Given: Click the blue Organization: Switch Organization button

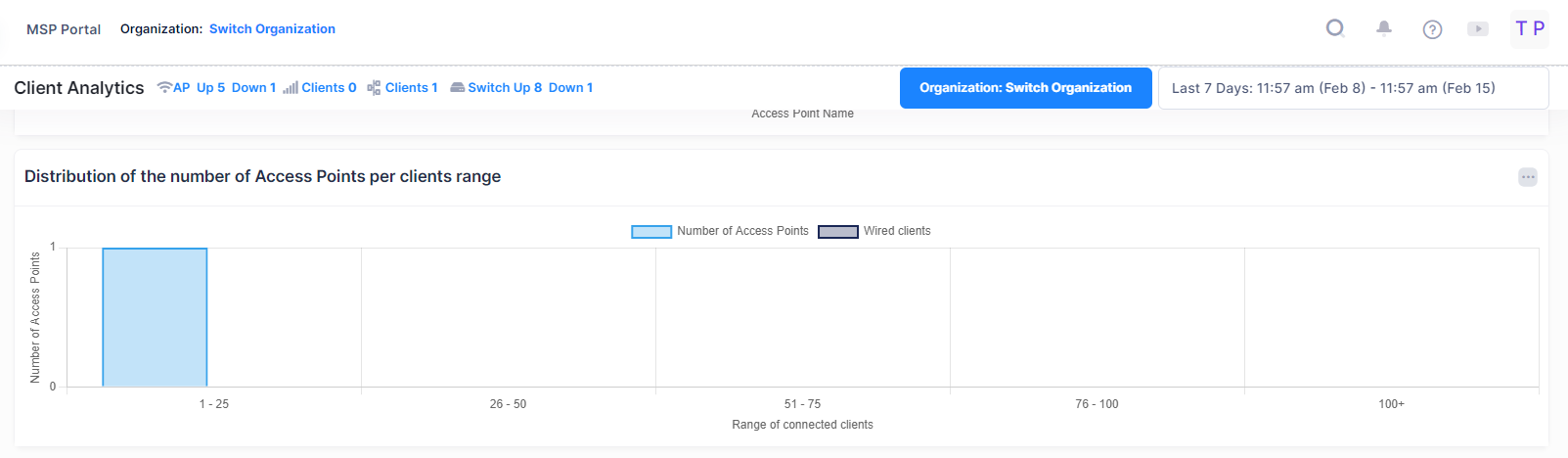Looking at the screenshot, I should coord(1025,88).
